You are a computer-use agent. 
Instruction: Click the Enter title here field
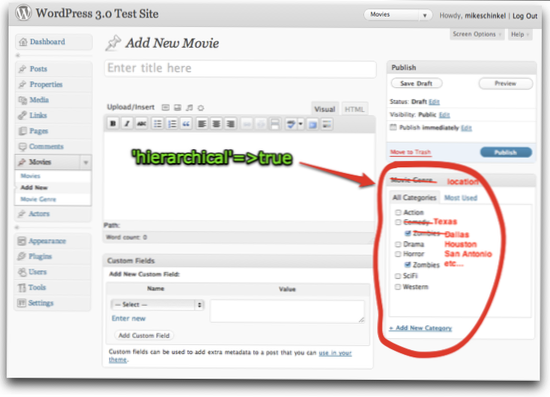[240, 68]
